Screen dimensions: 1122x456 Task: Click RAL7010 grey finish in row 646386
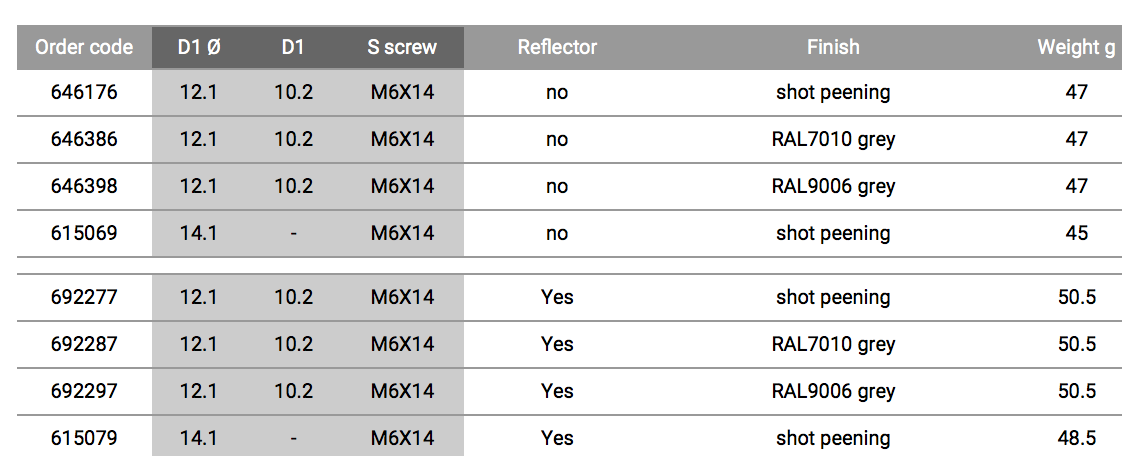pos(833,140)
